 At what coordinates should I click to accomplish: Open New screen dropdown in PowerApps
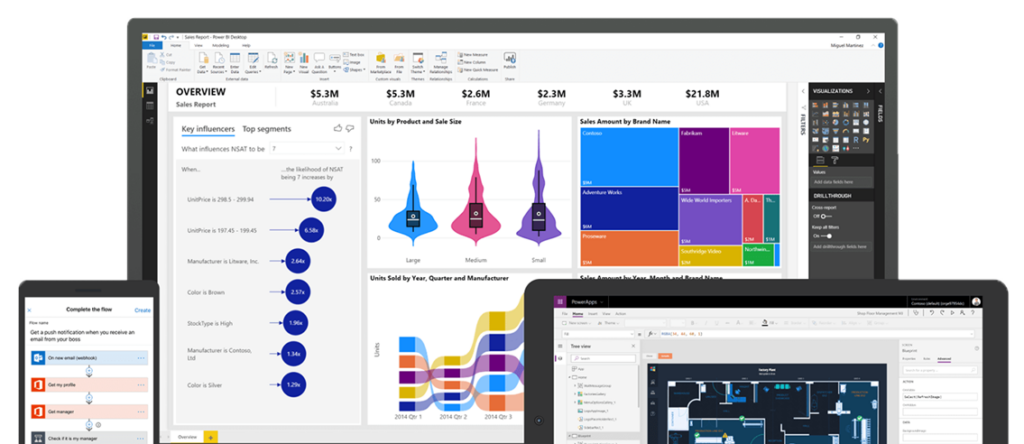575,323
